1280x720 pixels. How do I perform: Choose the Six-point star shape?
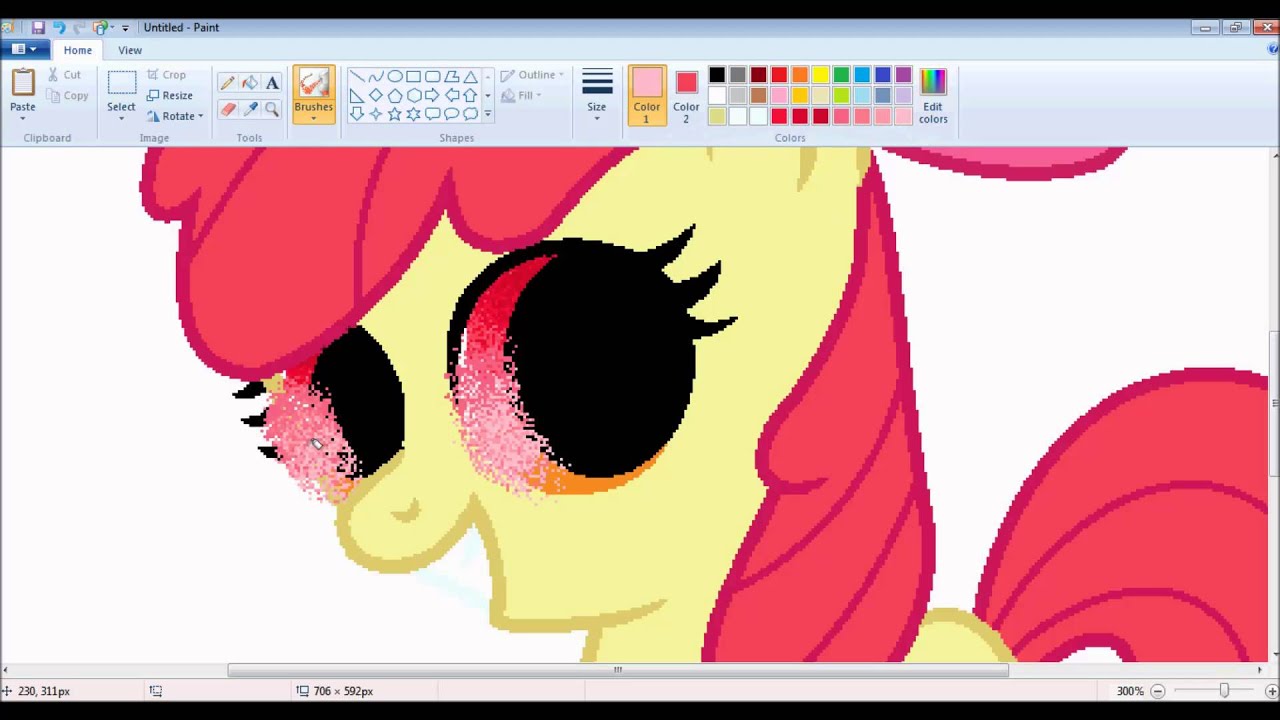click(x=413, y=114)
